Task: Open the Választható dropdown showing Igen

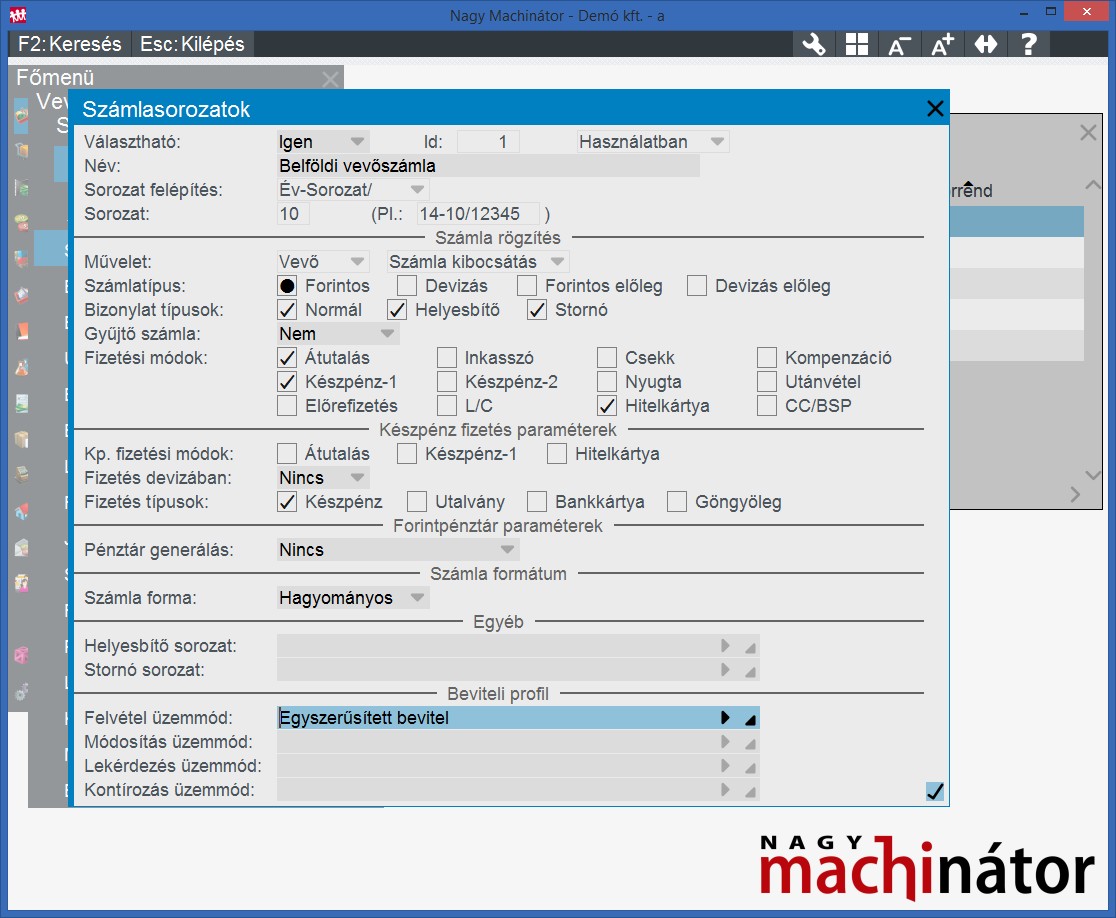Action: click(322, 142)
